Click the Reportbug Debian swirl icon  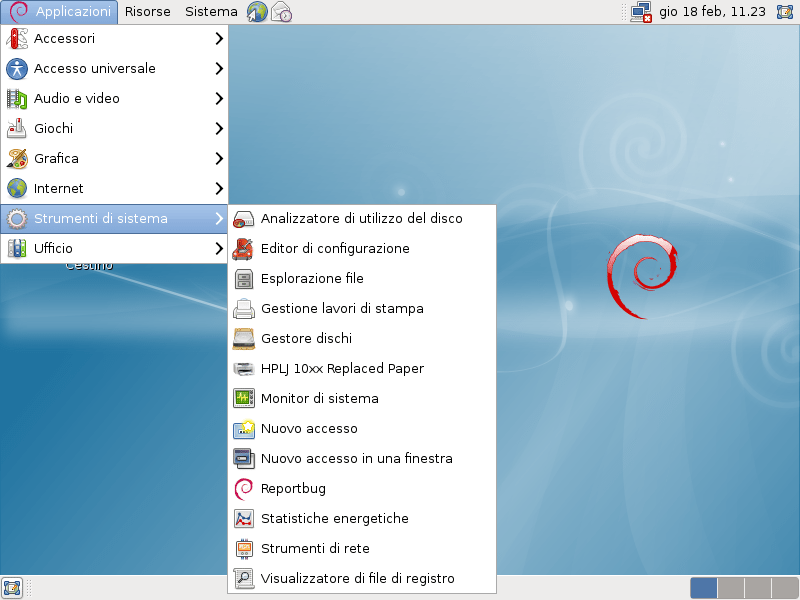[x=244, y=489]
